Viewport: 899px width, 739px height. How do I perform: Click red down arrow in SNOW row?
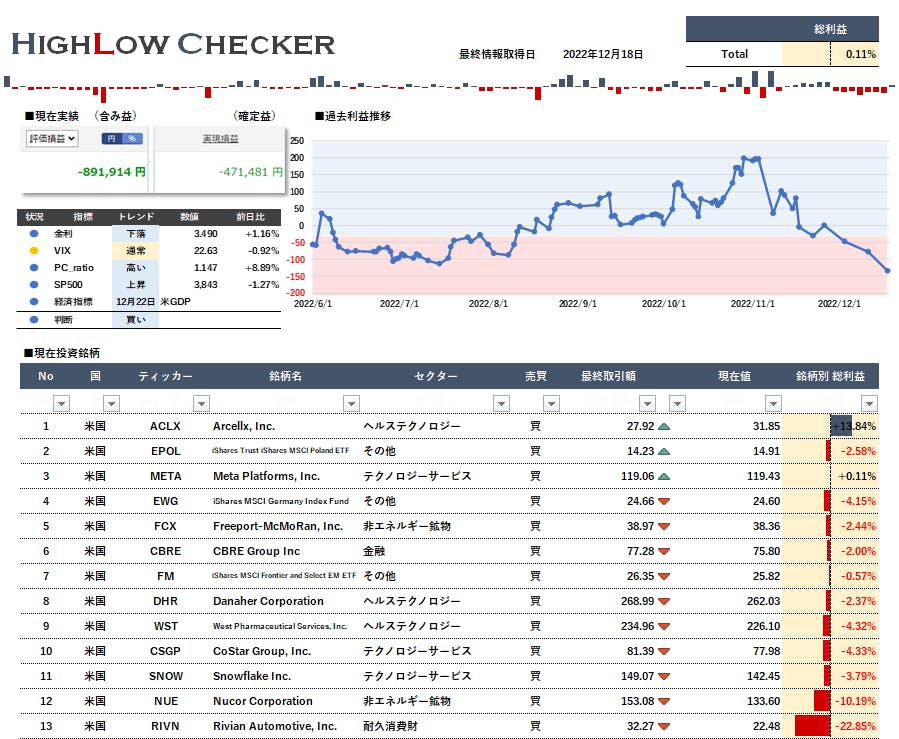point(664,677)
